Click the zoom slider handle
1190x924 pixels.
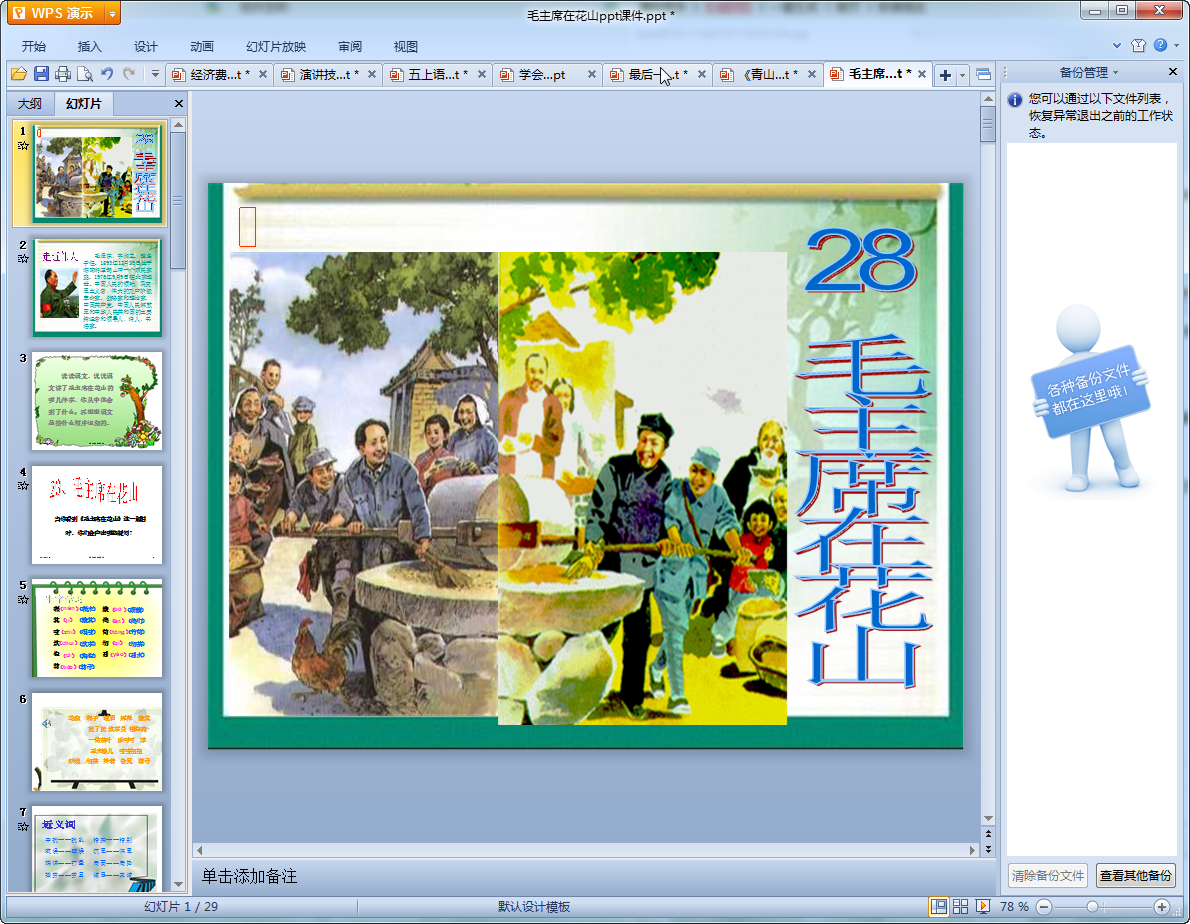coord(1092,907)
